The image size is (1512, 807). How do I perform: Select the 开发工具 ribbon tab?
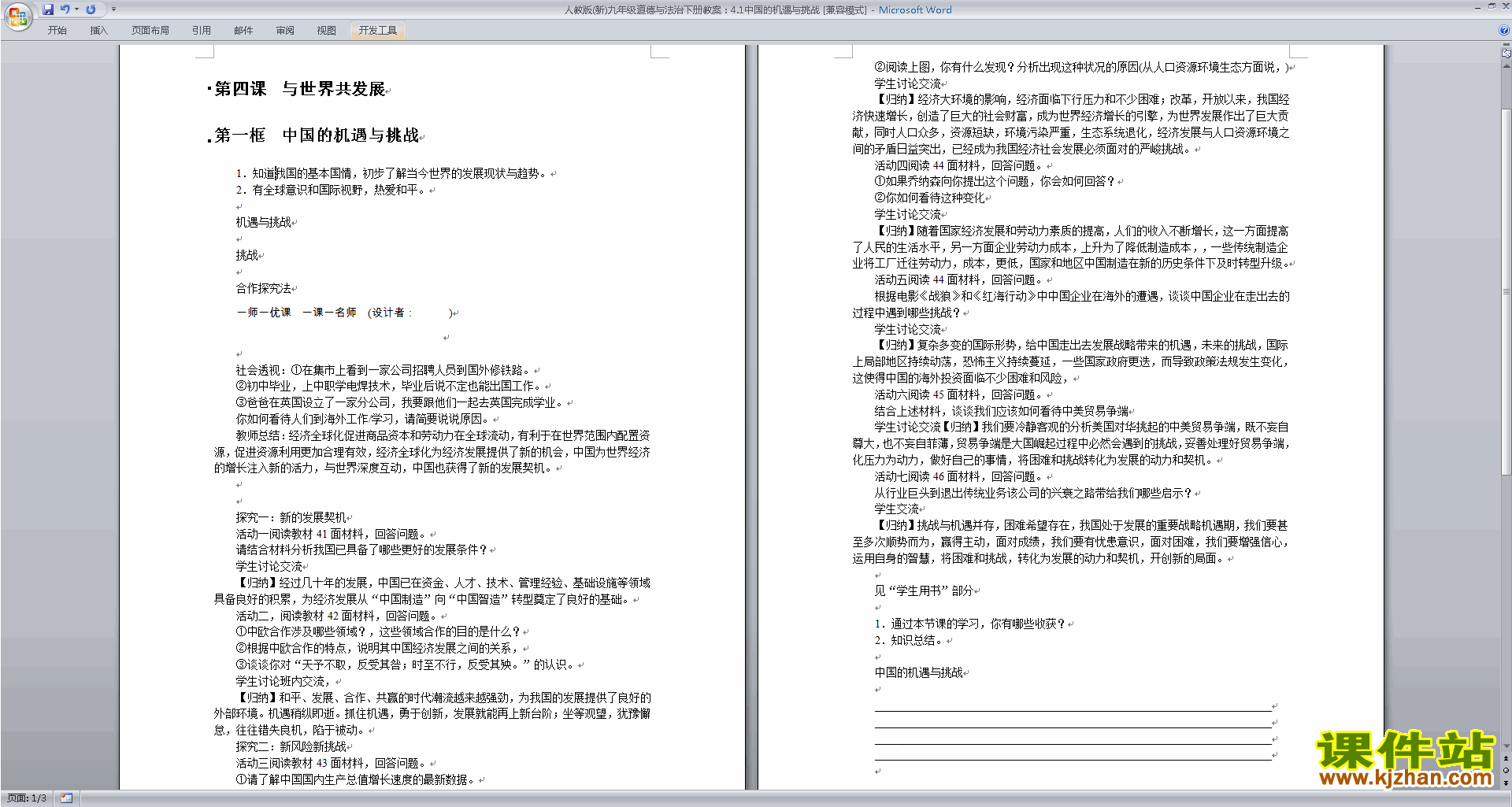click(378, 31)
